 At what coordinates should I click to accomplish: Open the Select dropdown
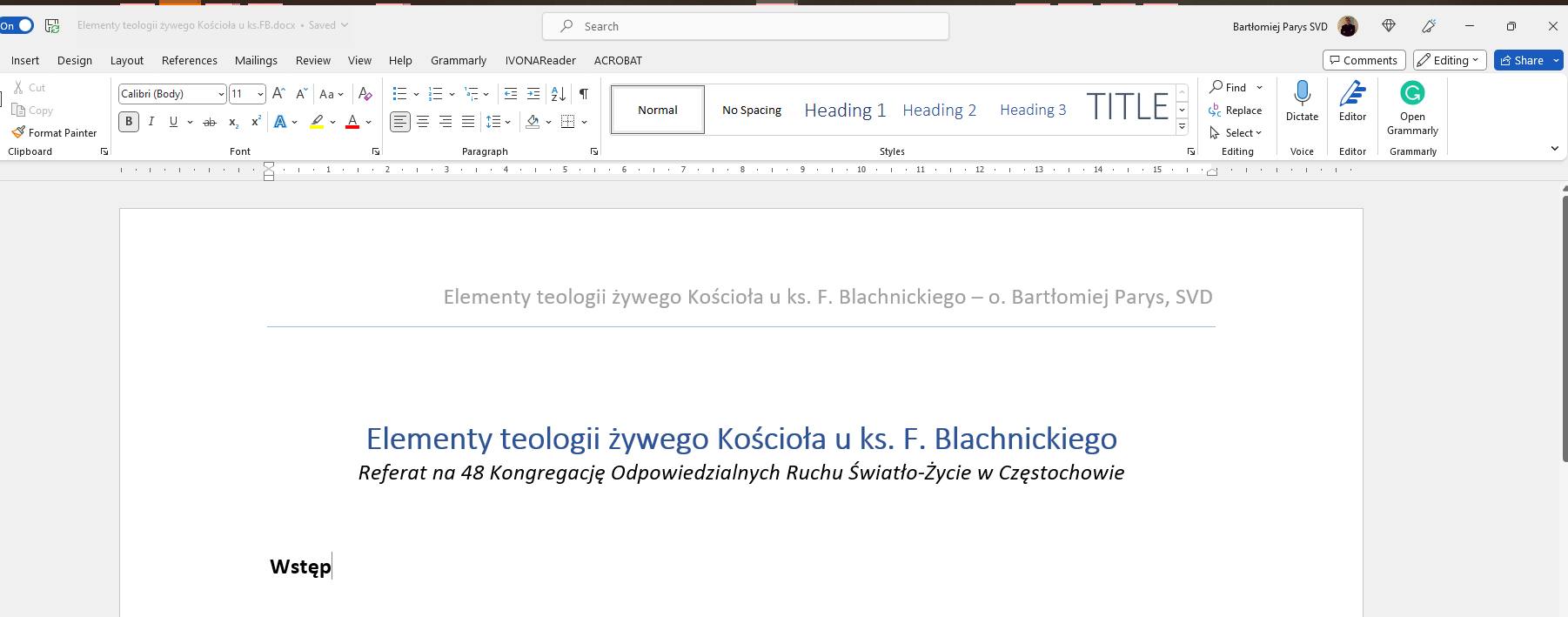pyautogui.click(x=1235, y=132)
